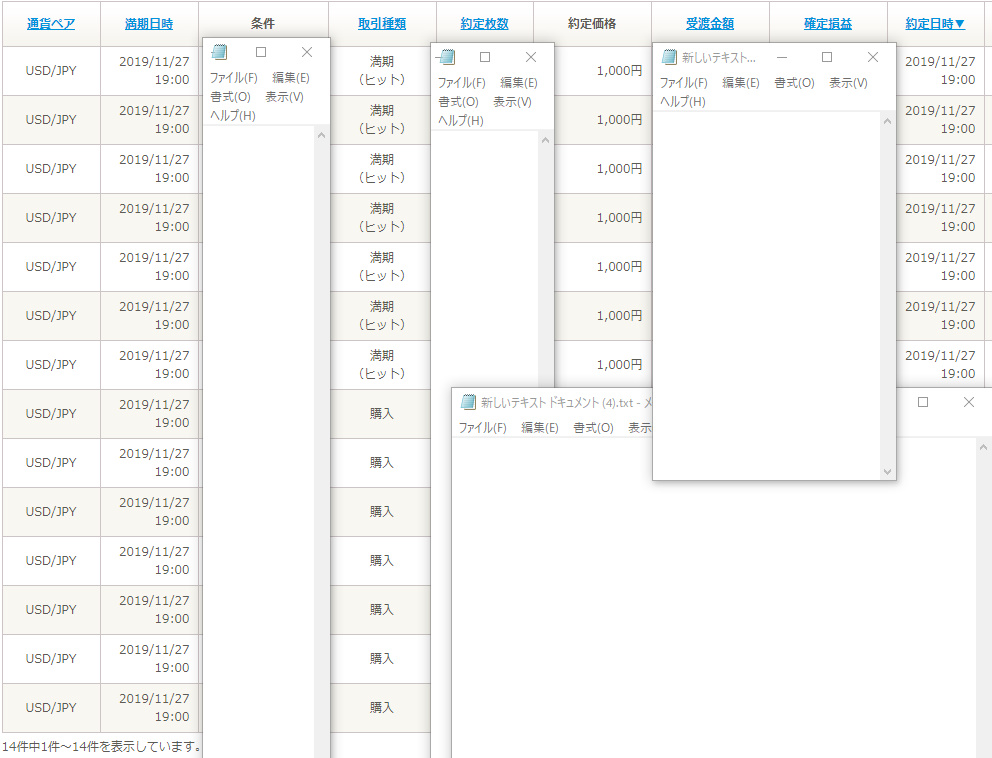
Task: Maximize the second narrow Notepad window
Action: (x=485, y=57)
